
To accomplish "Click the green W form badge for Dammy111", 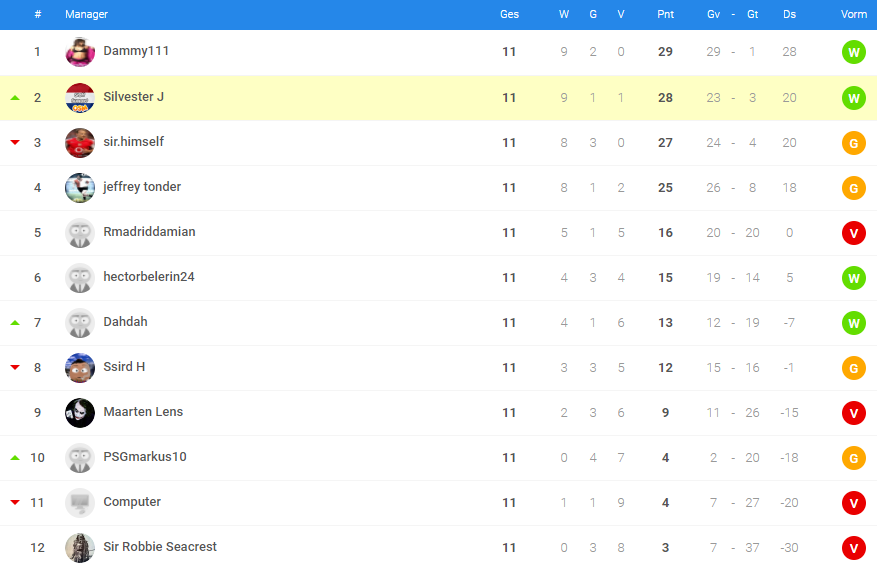I will [x=853, y=52].
